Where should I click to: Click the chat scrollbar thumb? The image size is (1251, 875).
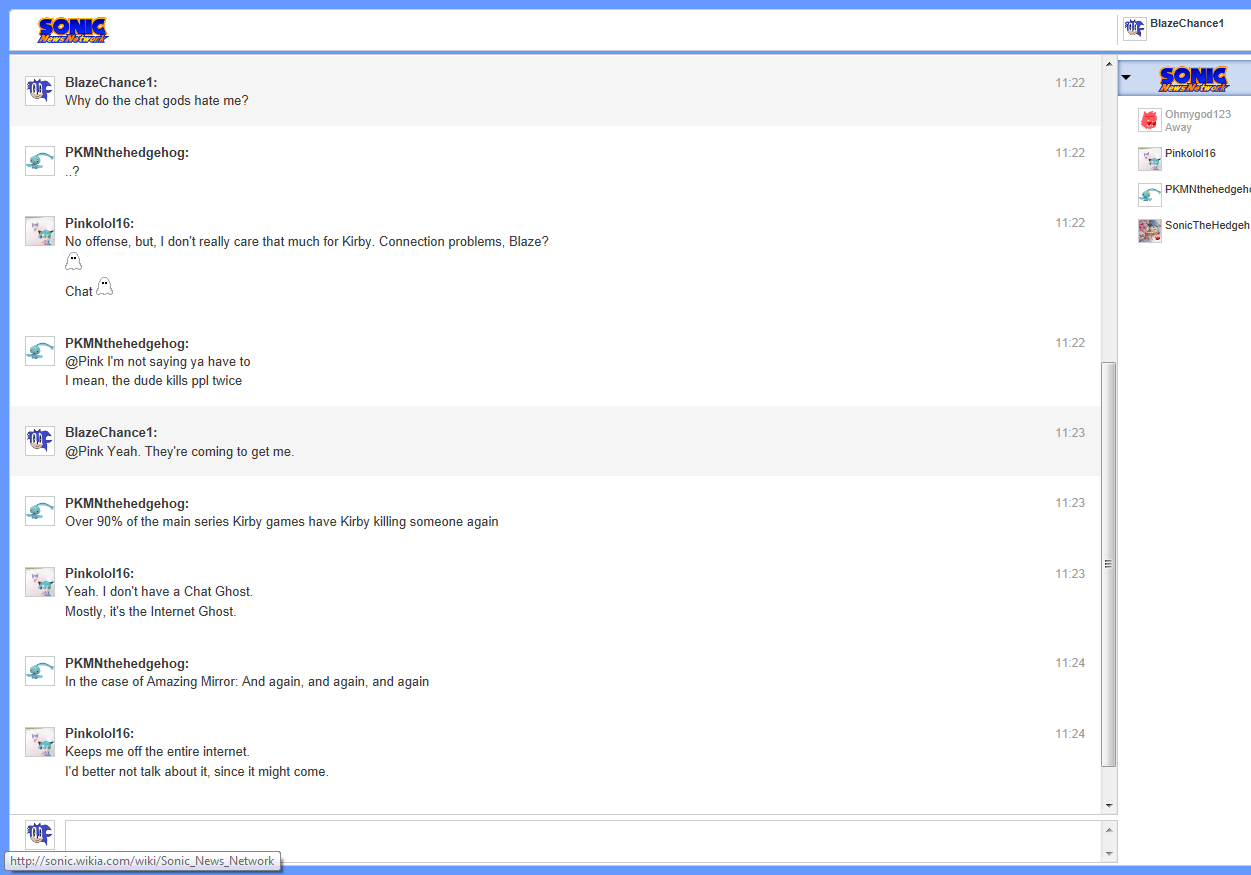pos(1108,564)
